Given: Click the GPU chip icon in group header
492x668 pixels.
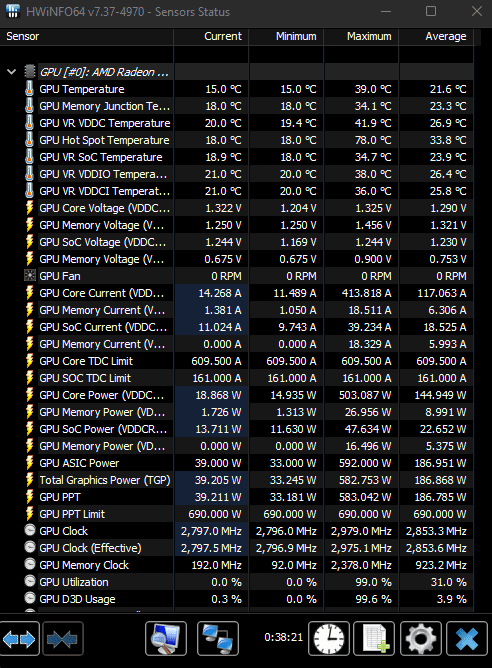Looking at the screenshot, I should (x=29, y=72).
